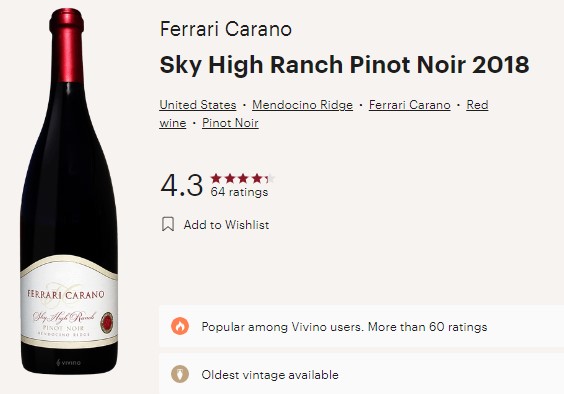Open the United States country link
564x394 pixels.
tap(198, 105)
